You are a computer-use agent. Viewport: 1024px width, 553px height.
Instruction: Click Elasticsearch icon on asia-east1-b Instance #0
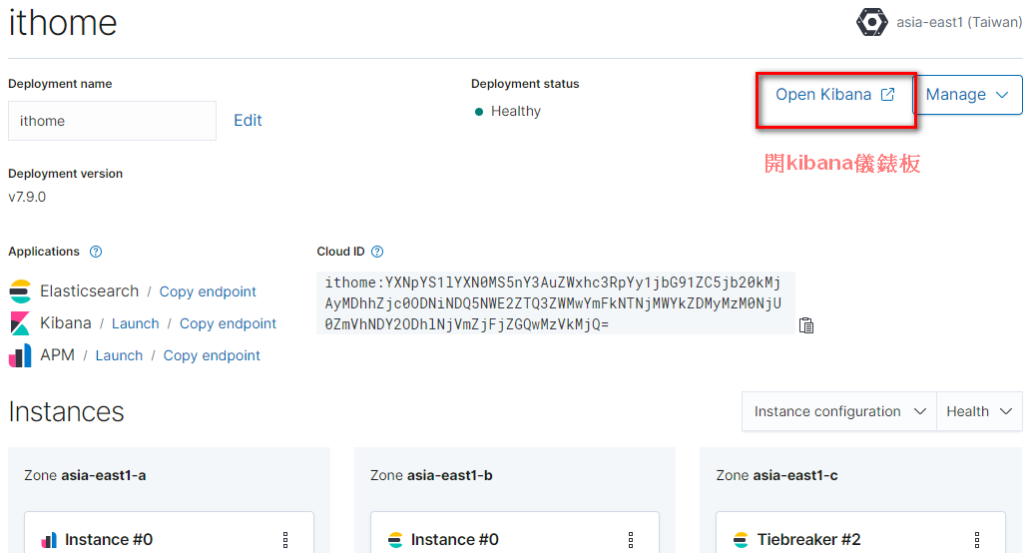click(x=395, y=540)
